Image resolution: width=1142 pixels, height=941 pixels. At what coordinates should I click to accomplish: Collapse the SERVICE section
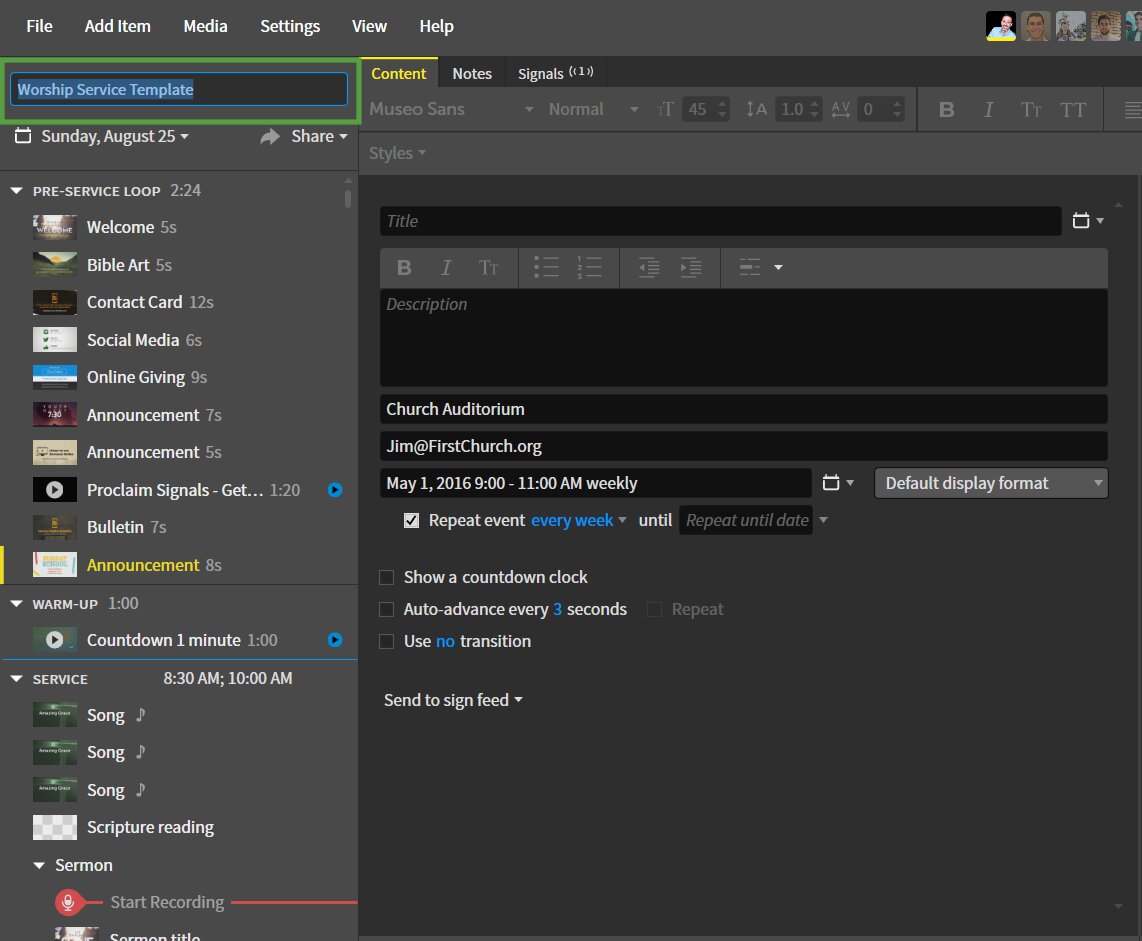[x=17, y=679]
